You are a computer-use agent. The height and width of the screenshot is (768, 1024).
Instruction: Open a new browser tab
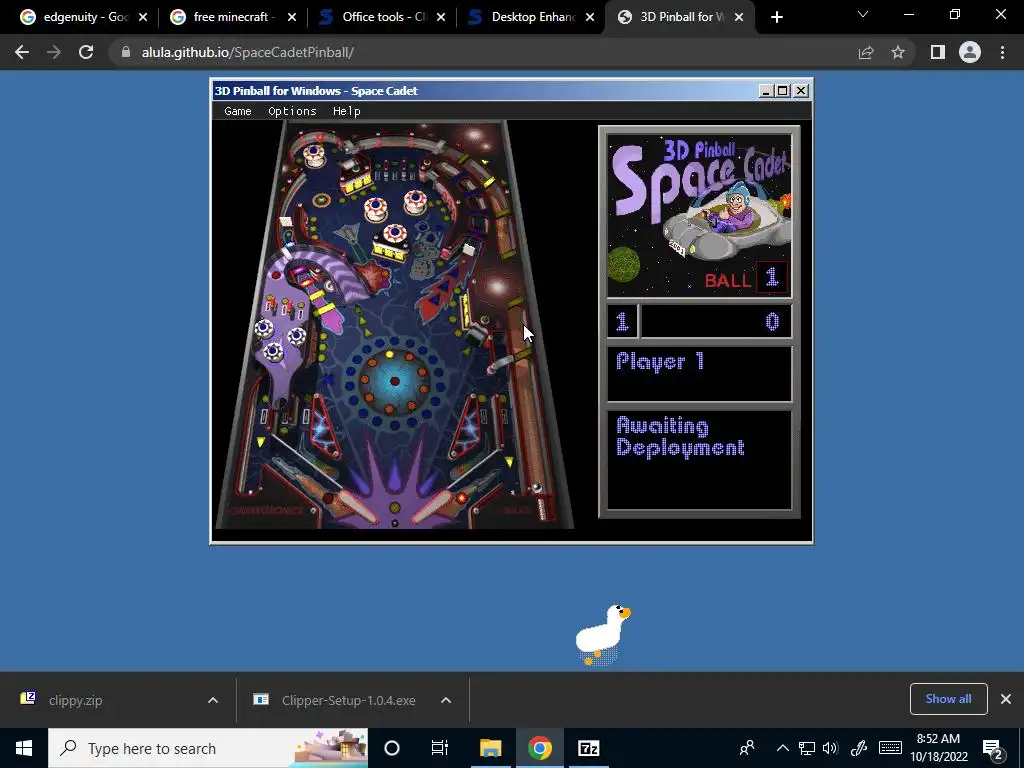tap(776, 18)
